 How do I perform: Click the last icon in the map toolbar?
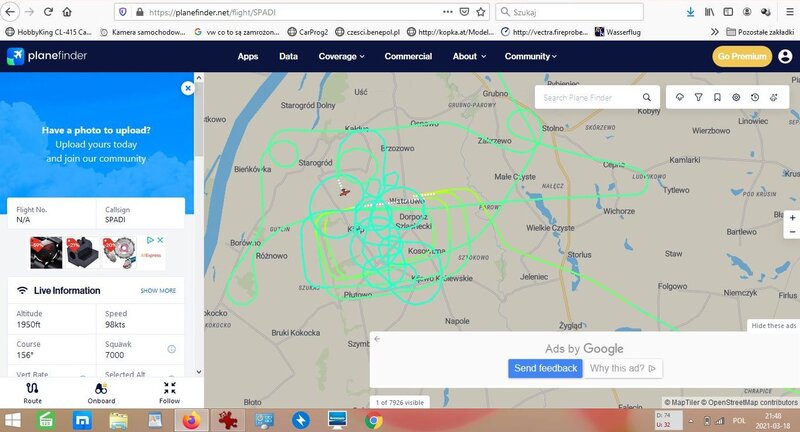coord(774,97)
